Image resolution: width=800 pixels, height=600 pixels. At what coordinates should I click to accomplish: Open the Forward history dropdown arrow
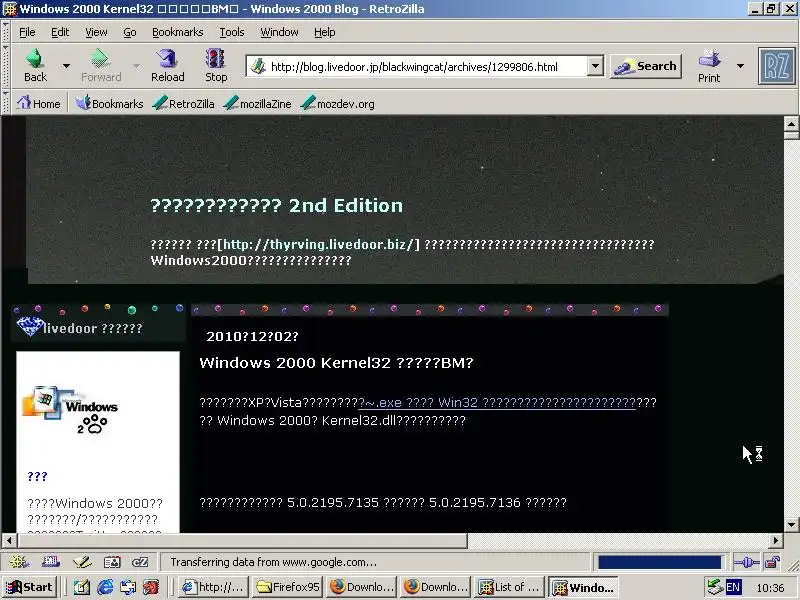point(136,66)
